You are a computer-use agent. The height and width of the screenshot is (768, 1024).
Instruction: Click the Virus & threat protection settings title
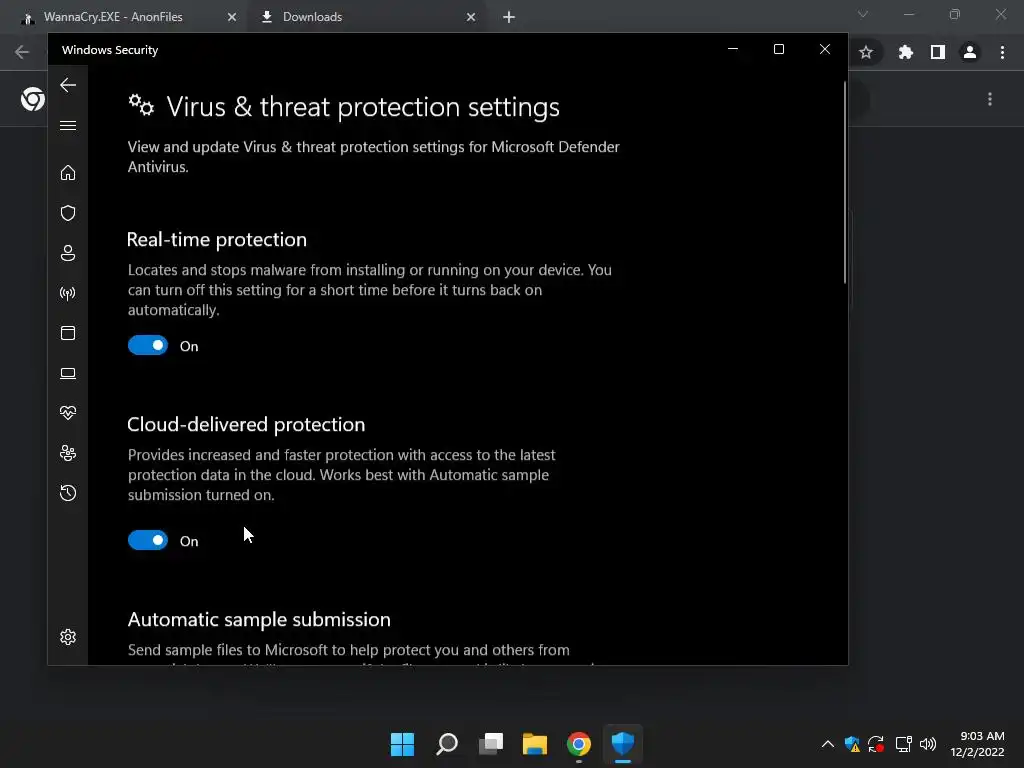point(363,106)
